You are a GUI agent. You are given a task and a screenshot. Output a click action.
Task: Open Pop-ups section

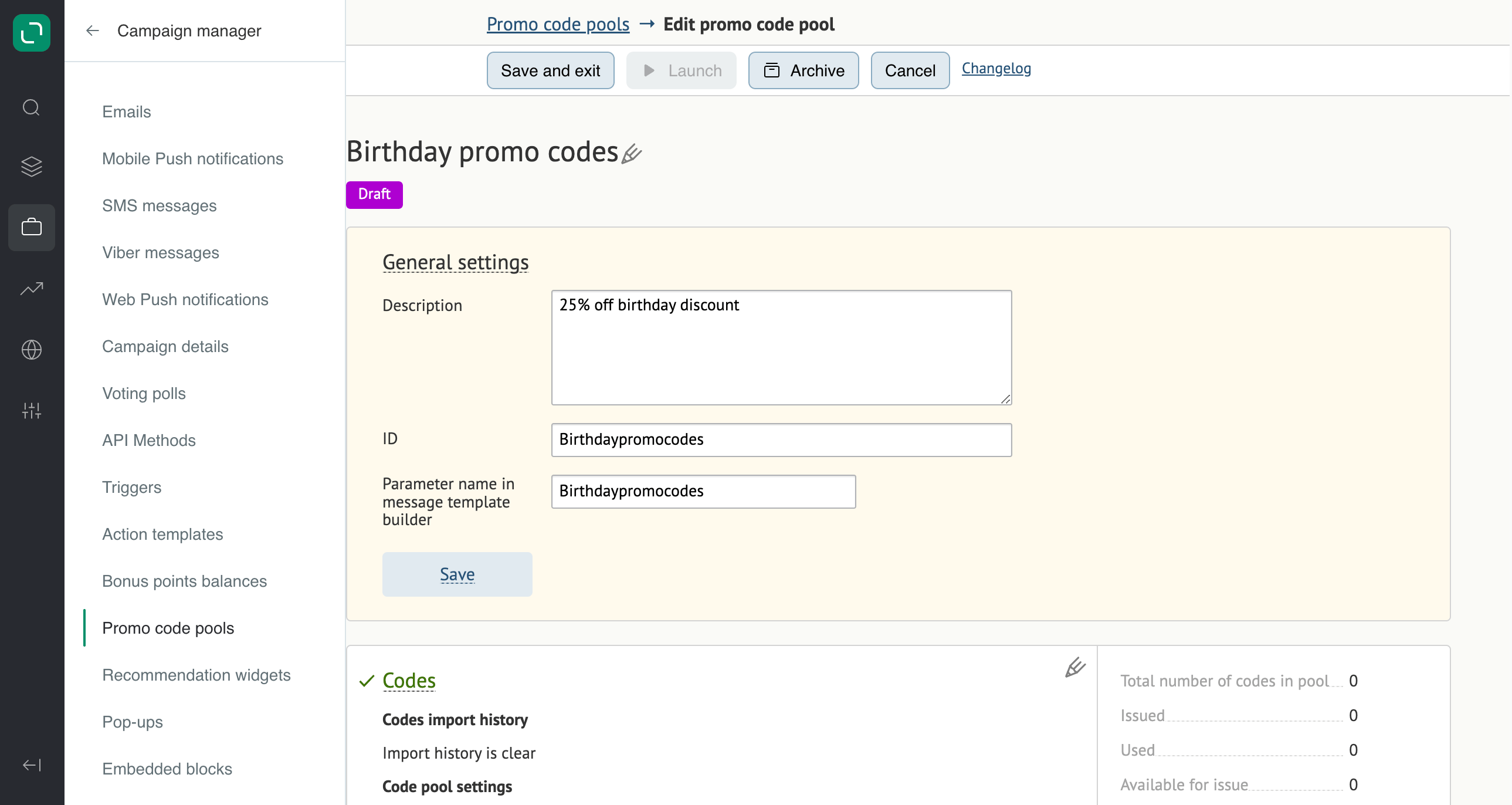pyautogui.click(x=132, y=722)
